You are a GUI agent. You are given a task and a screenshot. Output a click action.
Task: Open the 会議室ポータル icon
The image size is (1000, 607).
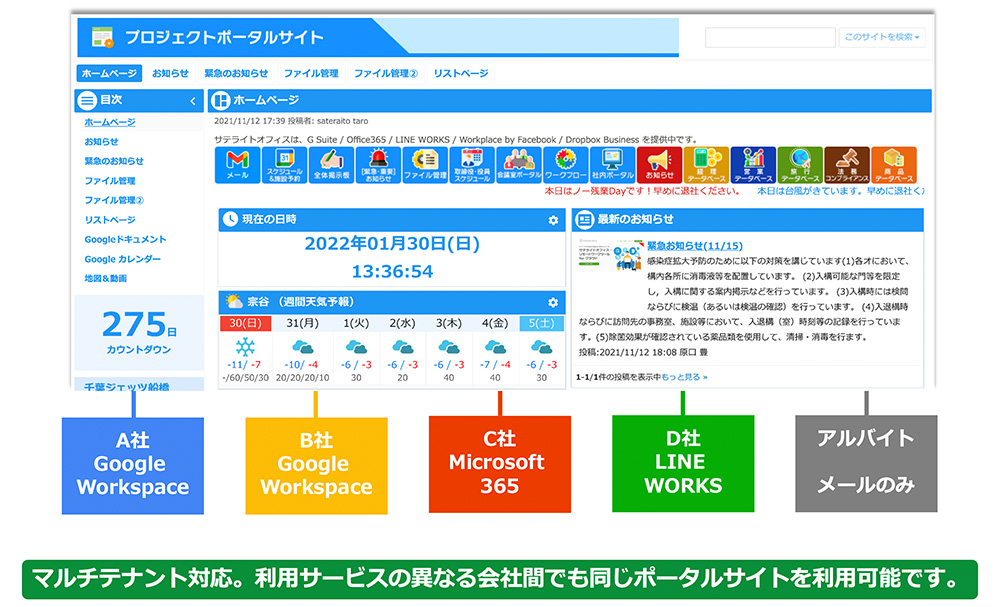pyautogui.click(x=518, y=165)
